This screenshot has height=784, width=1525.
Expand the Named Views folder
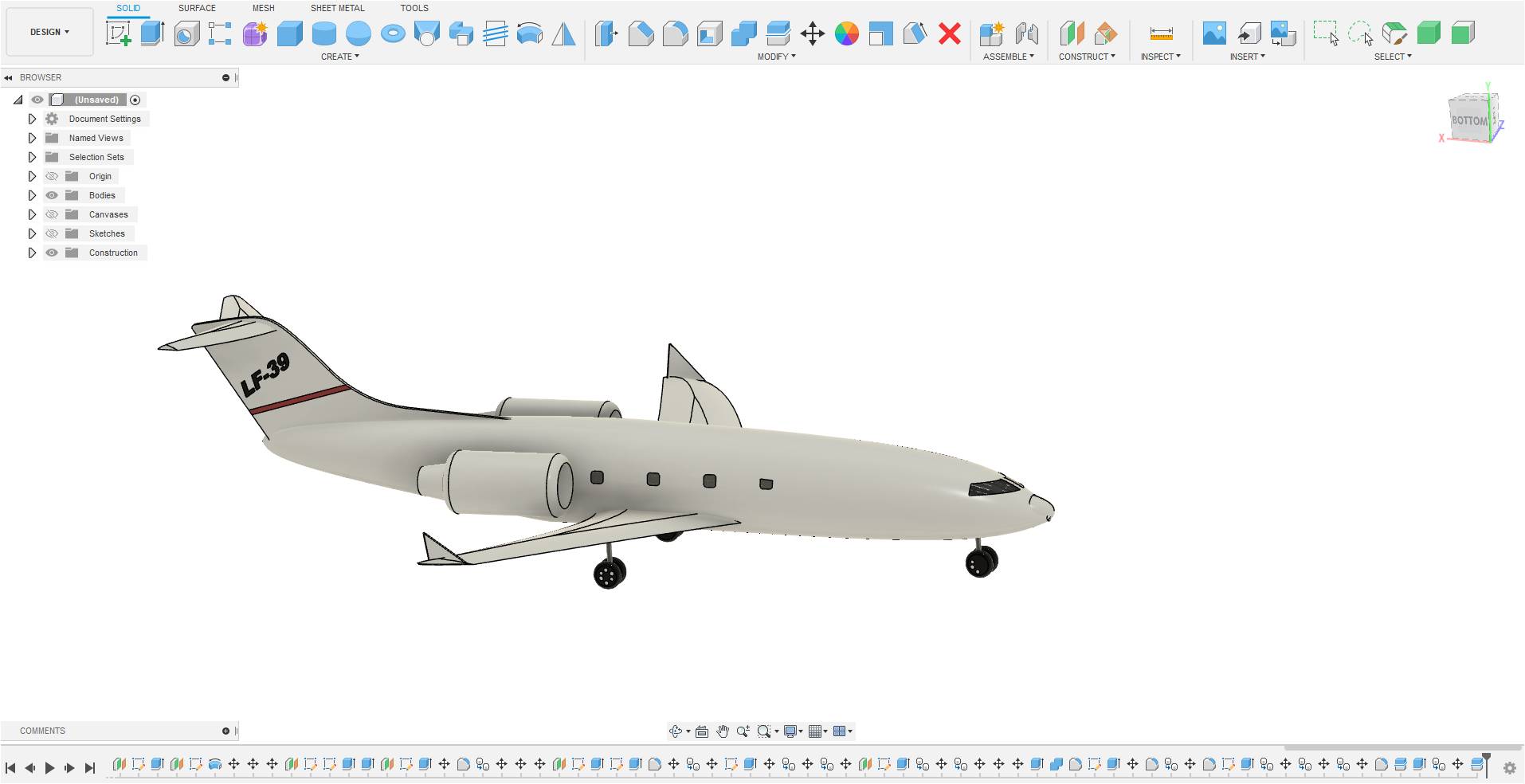tap(32, 138)
